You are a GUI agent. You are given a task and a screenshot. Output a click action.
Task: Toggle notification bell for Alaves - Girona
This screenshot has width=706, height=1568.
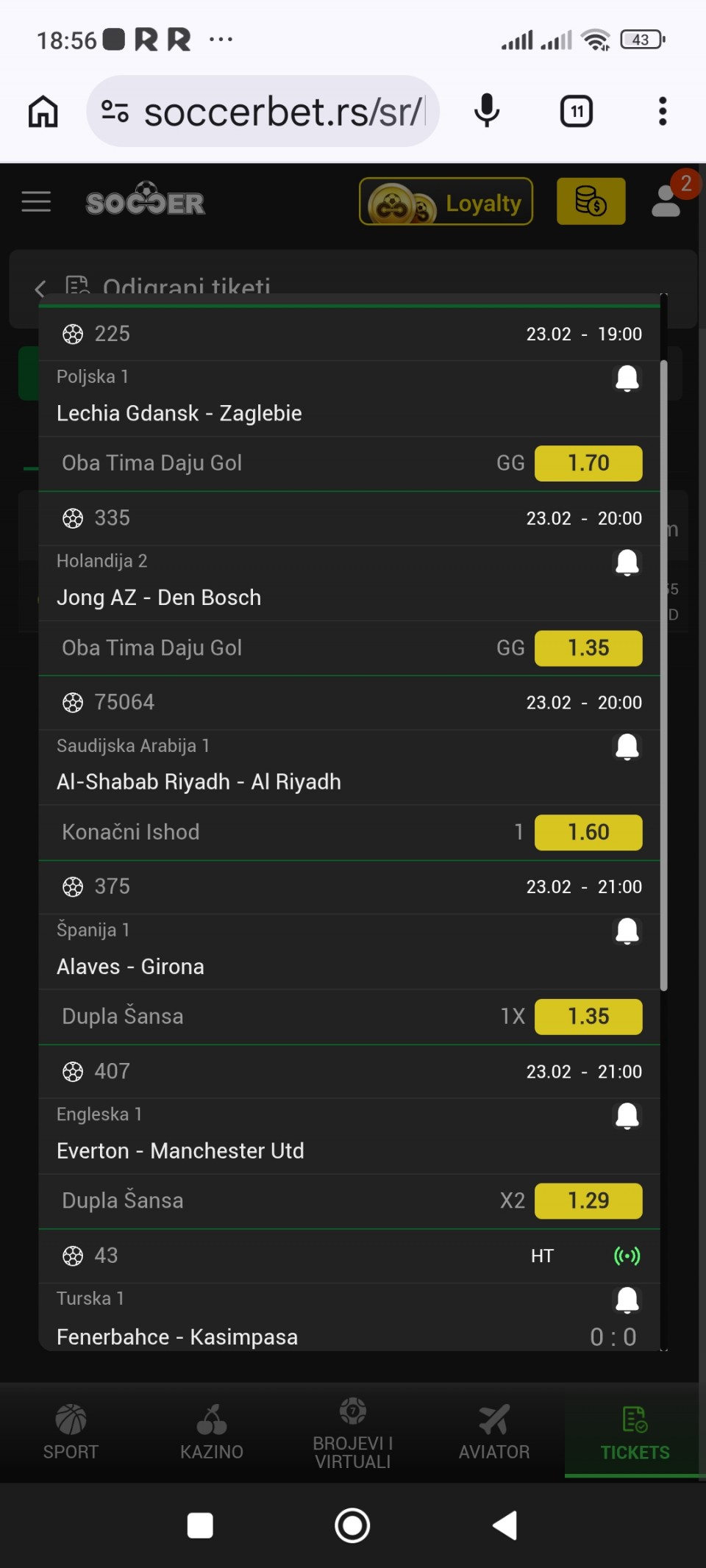[x=627, y=931]
